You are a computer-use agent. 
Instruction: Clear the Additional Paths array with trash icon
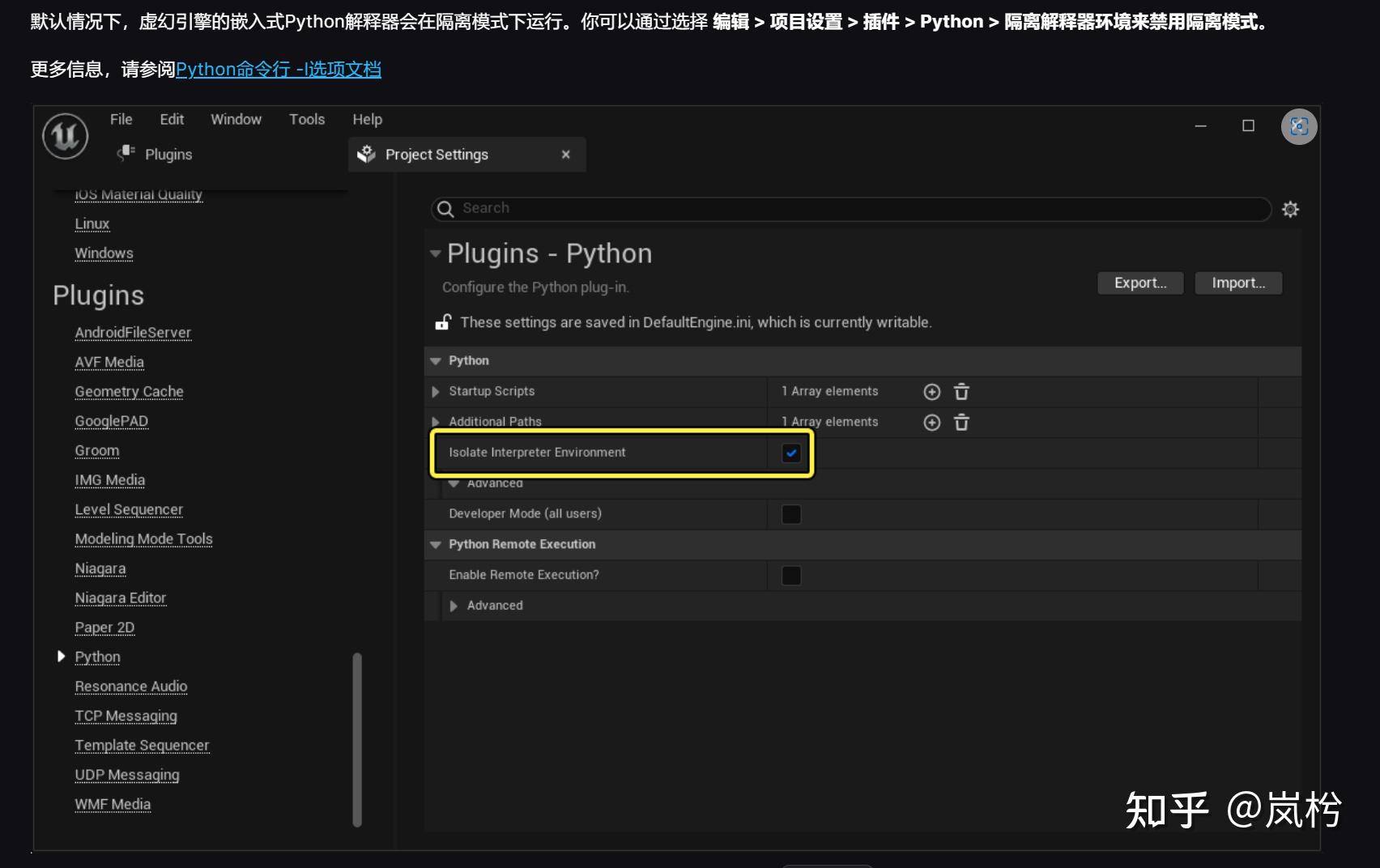coord(961,422)
